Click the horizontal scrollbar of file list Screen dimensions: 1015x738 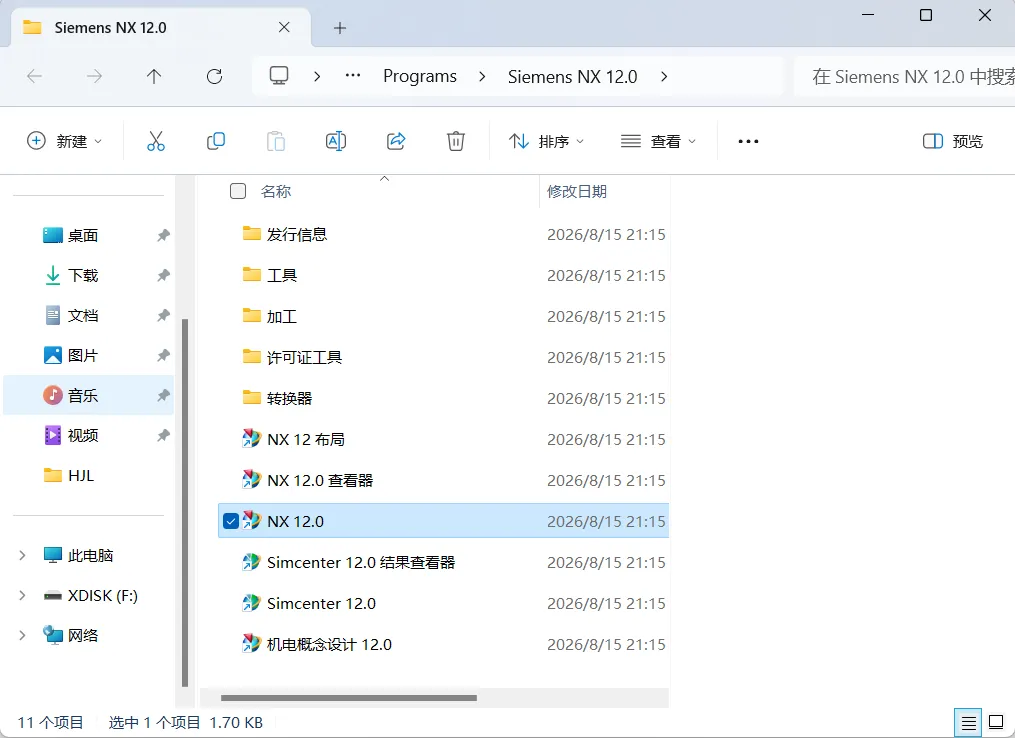coord(349,698)
